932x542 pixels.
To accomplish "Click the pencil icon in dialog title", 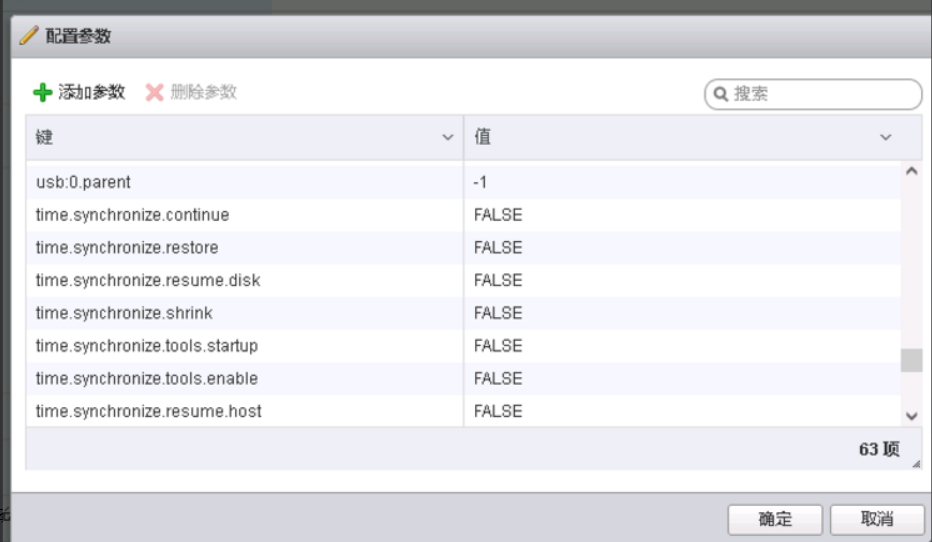I will [x=29, y=36].
